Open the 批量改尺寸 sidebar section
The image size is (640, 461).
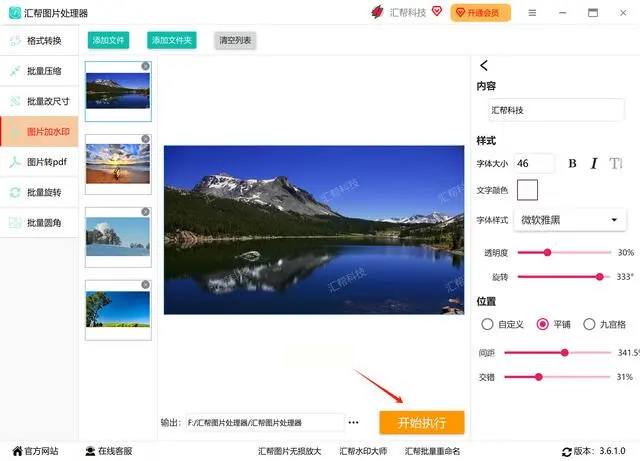tap(39, 101)
